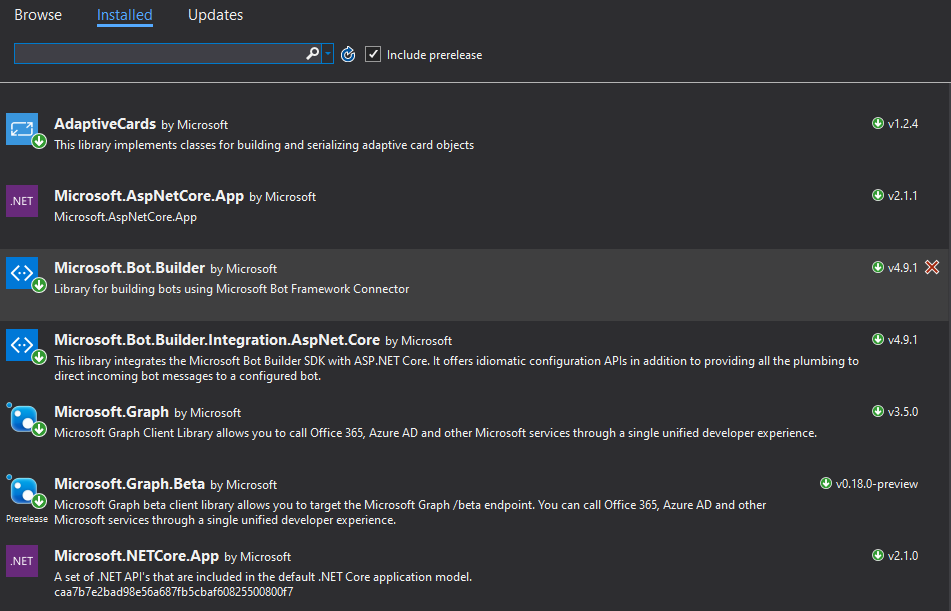The height and width of the screenshot is (611, 951).
Task: Select the Microsoft.AspNetCore.App package title
Action: tap(149, 196)
